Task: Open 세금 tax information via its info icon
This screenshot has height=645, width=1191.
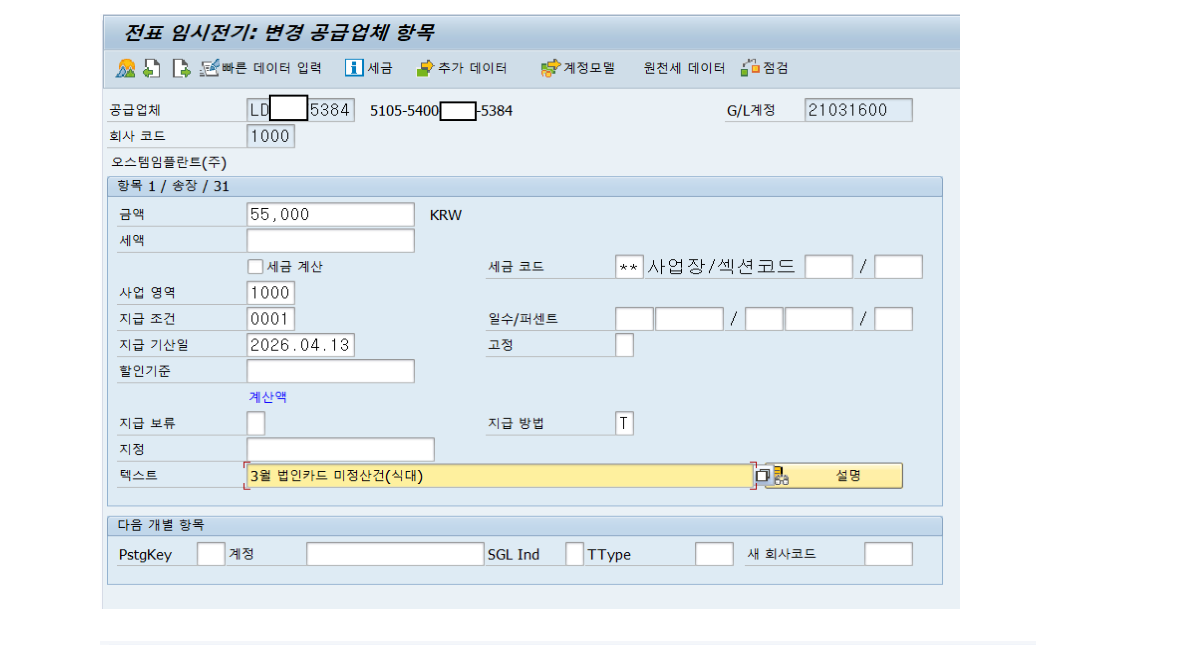Action: tap(353, 68)
